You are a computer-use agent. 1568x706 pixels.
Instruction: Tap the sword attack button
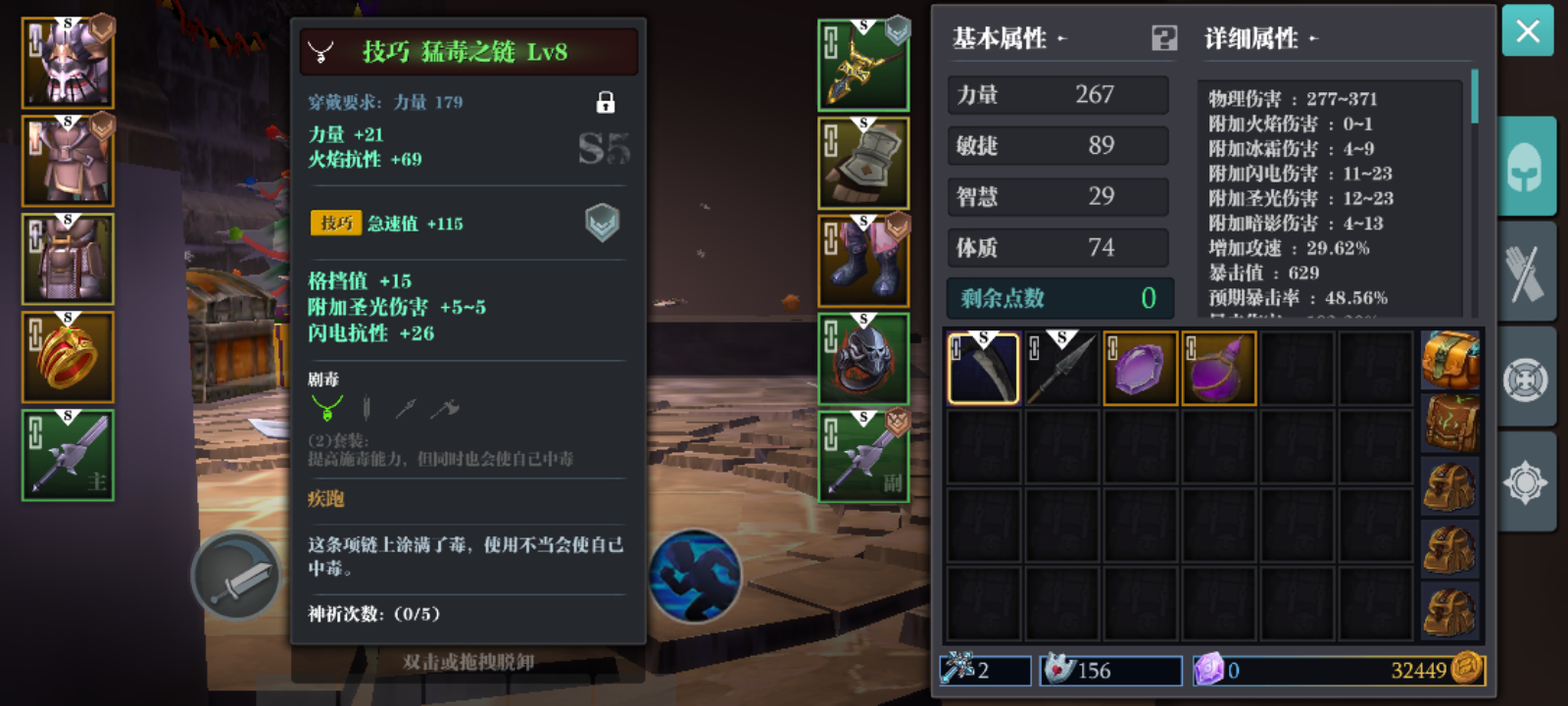click(236, 577)
